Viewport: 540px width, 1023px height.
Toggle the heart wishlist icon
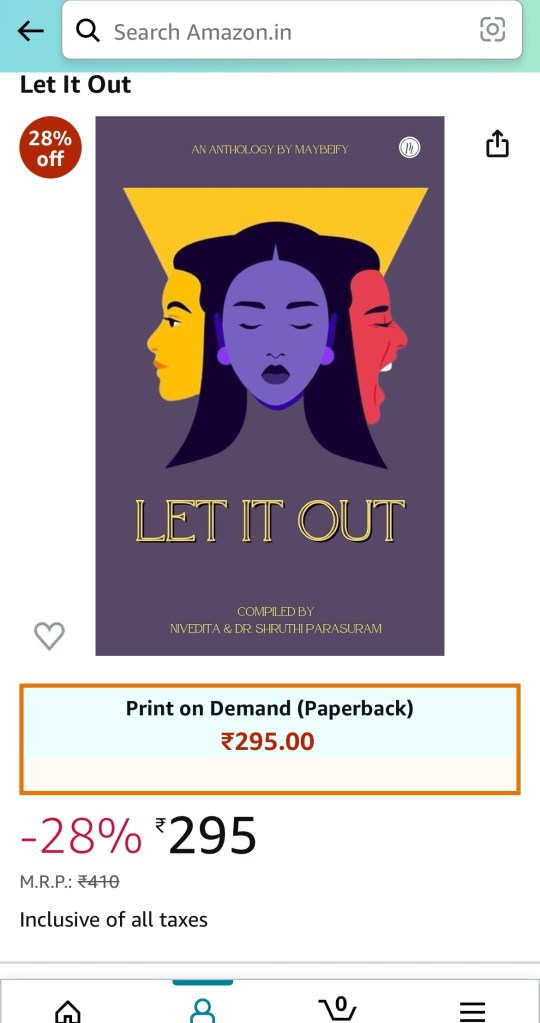point(50,635)
